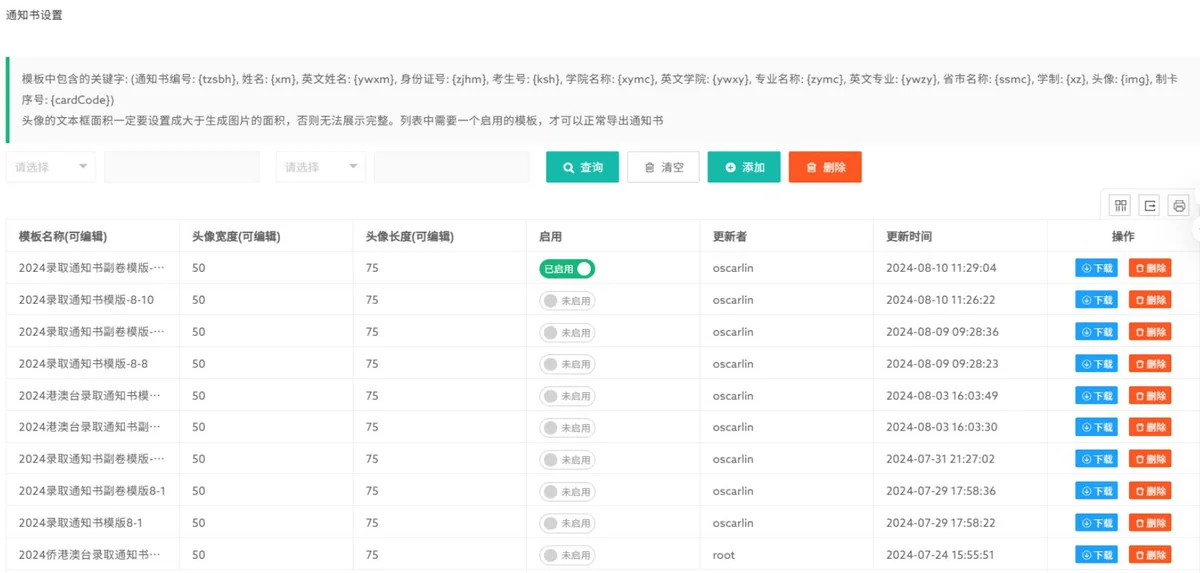Image resolution: width=1200 pixels, height=573 pixels.
Task: Download the 2024录取通知书模版-8-10 template
Action: click(1096, 300)
